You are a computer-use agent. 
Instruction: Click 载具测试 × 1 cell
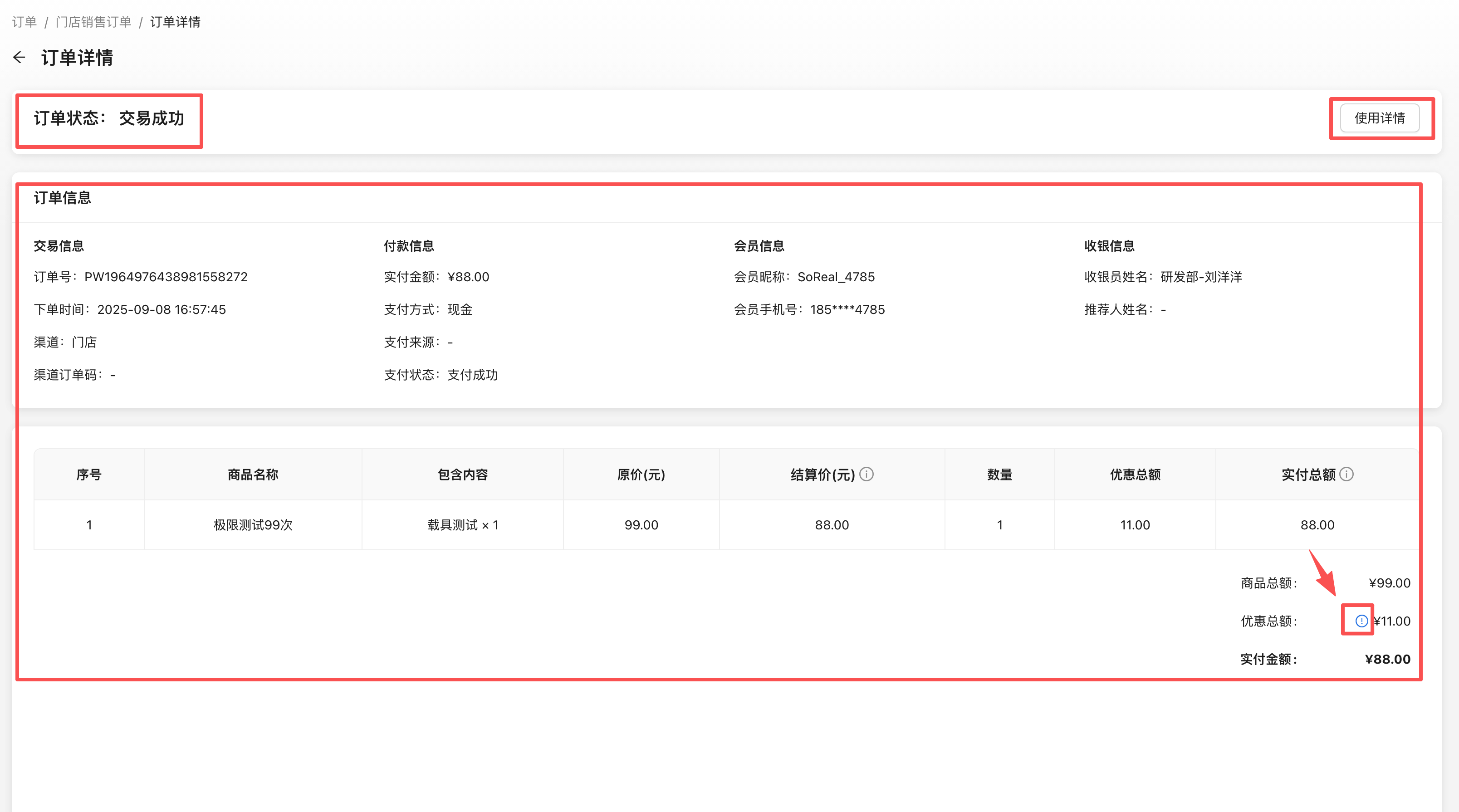[463, 525]
